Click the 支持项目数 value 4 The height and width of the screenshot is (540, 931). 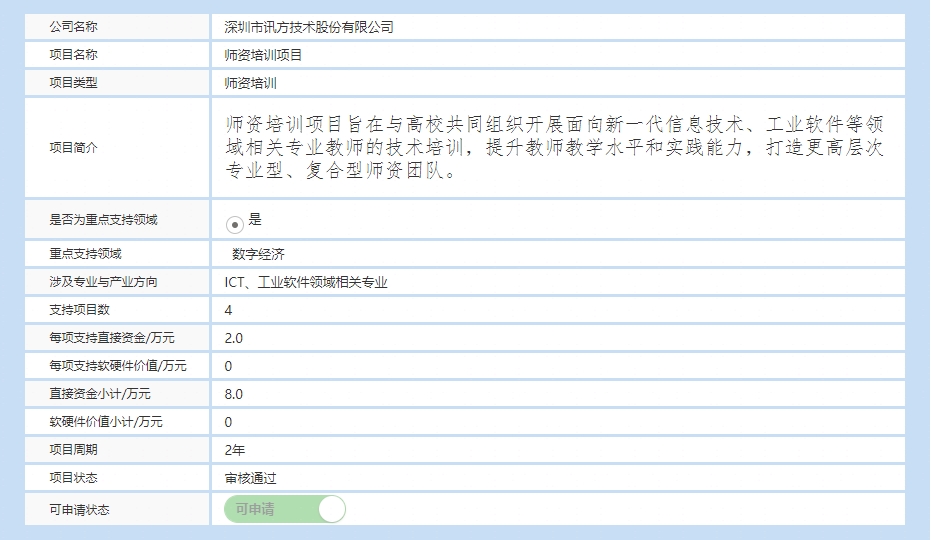[228, 310]
